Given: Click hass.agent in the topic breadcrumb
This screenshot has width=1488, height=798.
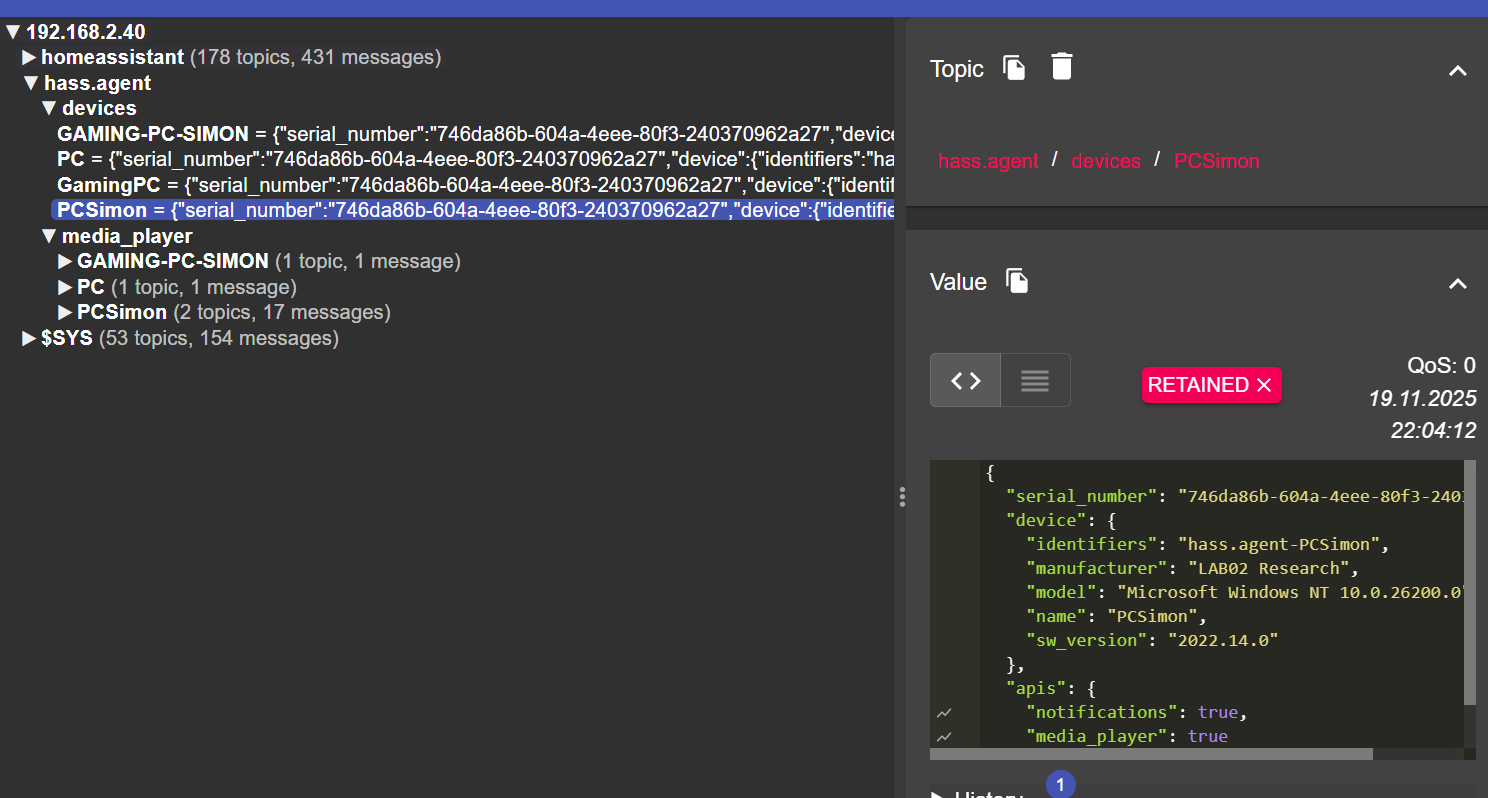Looking at the screenshot, I should click(988, 161).
